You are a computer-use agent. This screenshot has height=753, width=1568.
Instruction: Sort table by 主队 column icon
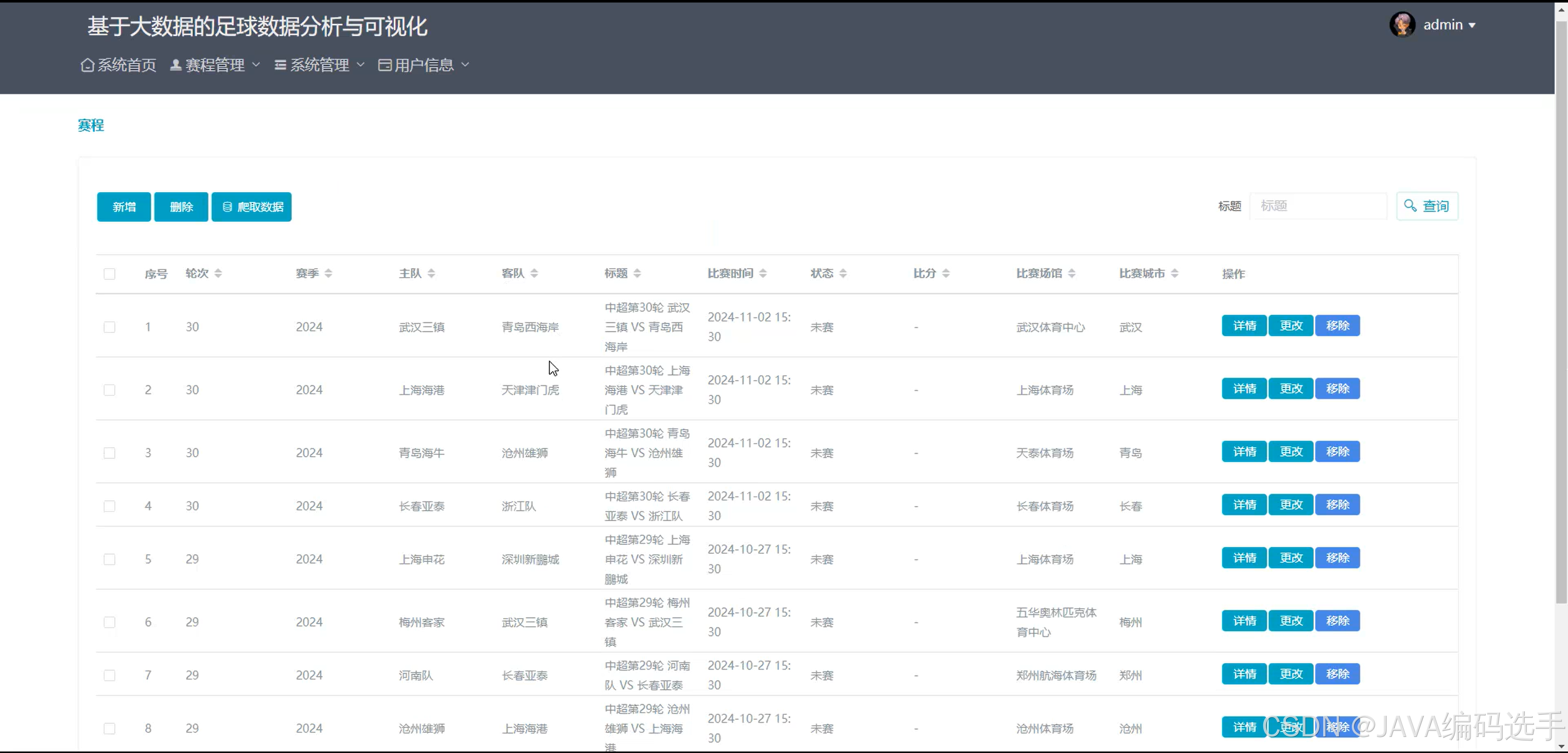431,274
